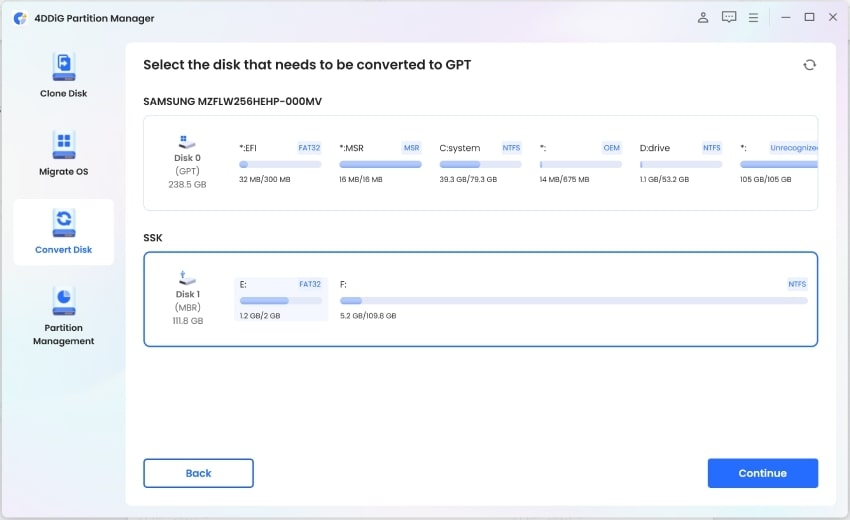This screenshot has height=520, width=850.
Task: Click the refresh disk list icon
Action: [x=809, y=65]
